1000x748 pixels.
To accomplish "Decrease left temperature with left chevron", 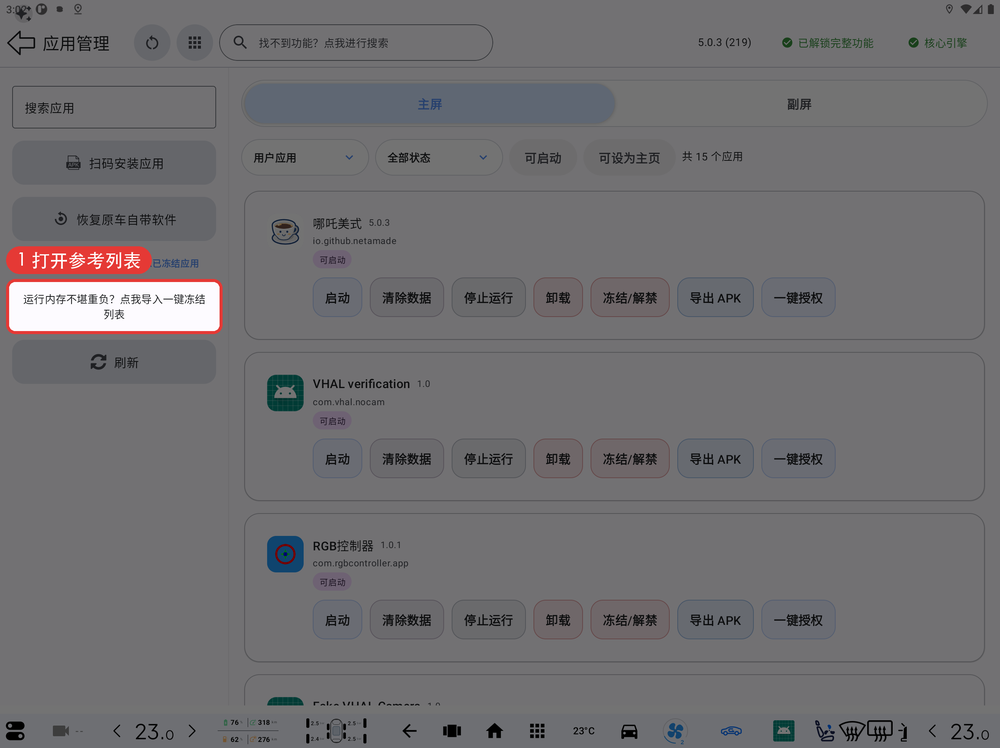I will click(117, 731).
